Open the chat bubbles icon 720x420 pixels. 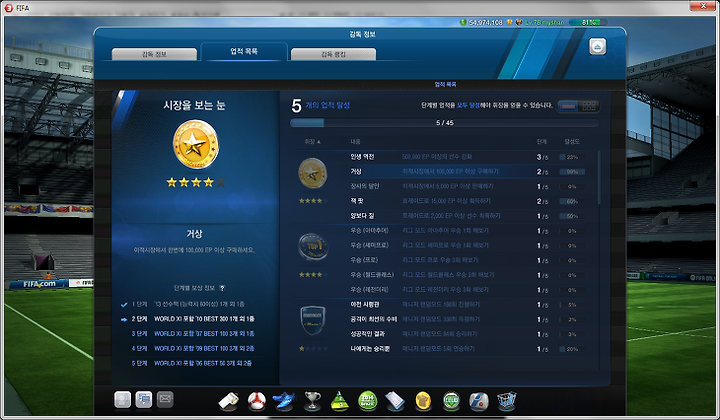point(144,399)
